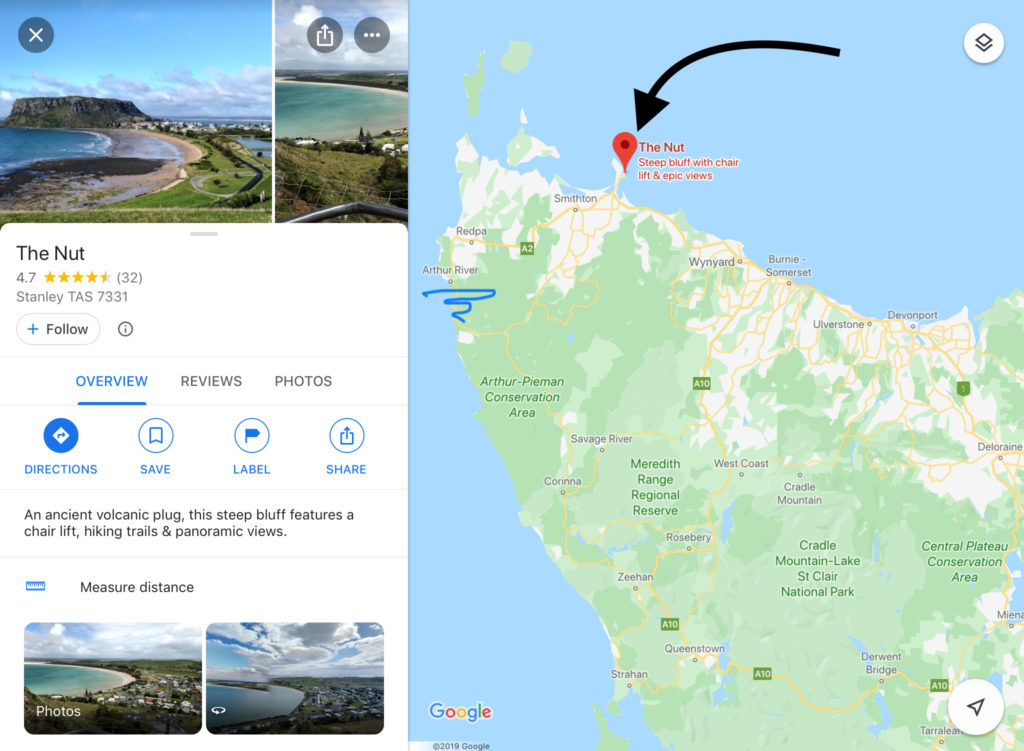Save The Nut with the bookmark icon
The image size is (1024, 751).
pyautogui.click(x=155, y=436)
